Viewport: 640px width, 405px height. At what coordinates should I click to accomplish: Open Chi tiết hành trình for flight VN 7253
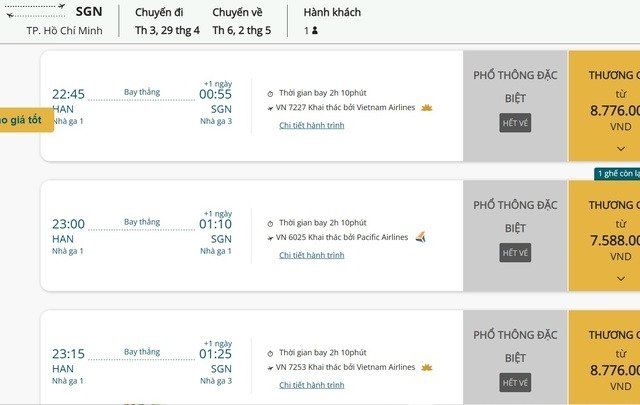point(311,385)
